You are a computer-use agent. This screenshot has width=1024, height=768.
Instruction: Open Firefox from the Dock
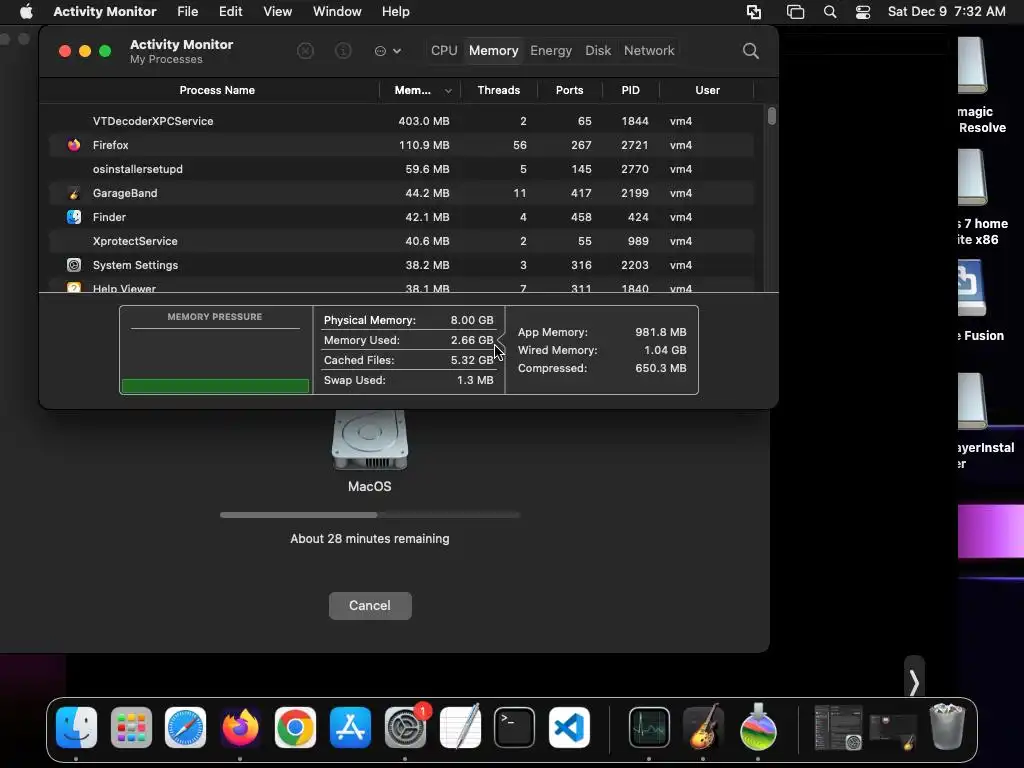240,727
